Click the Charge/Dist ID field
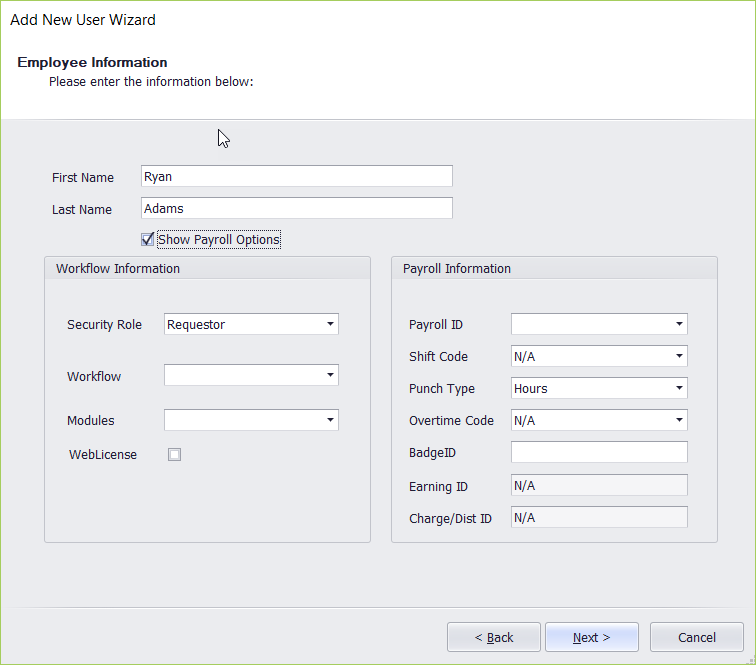This screenshot has height=665, width=756. click(598, 517)
